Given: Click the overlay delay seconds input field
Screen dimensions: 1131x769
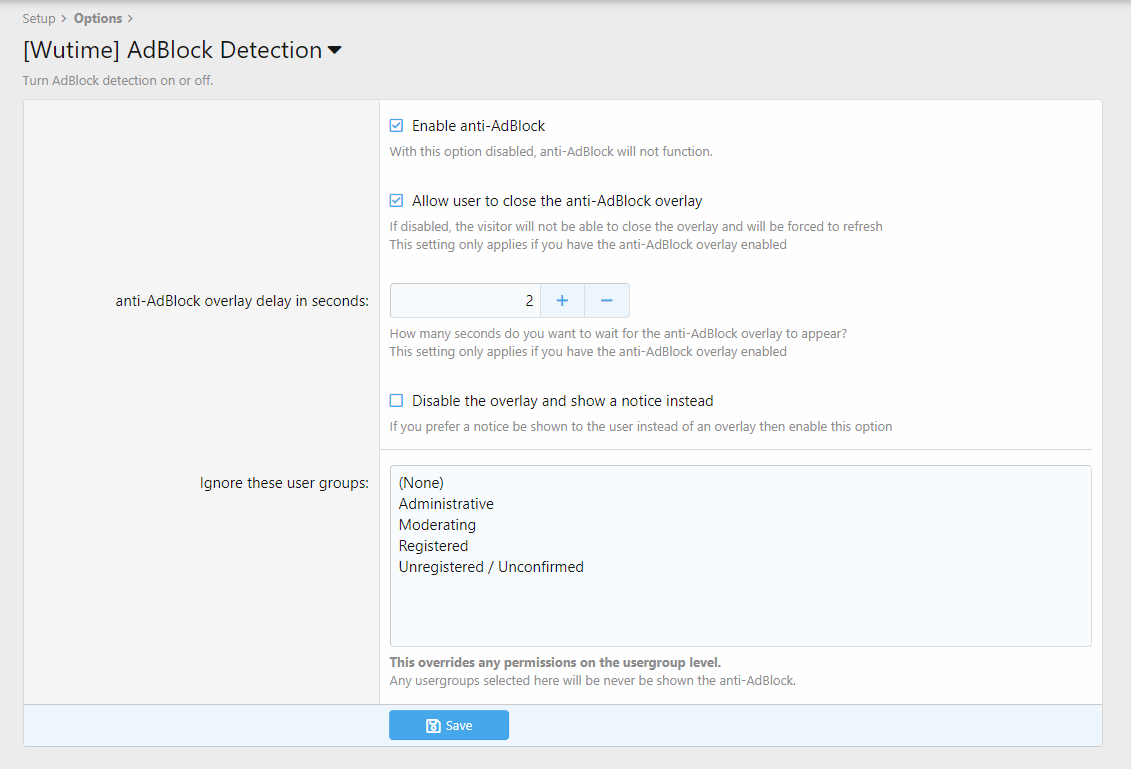Looking at the screenshot, I should (x=465, y=301).
